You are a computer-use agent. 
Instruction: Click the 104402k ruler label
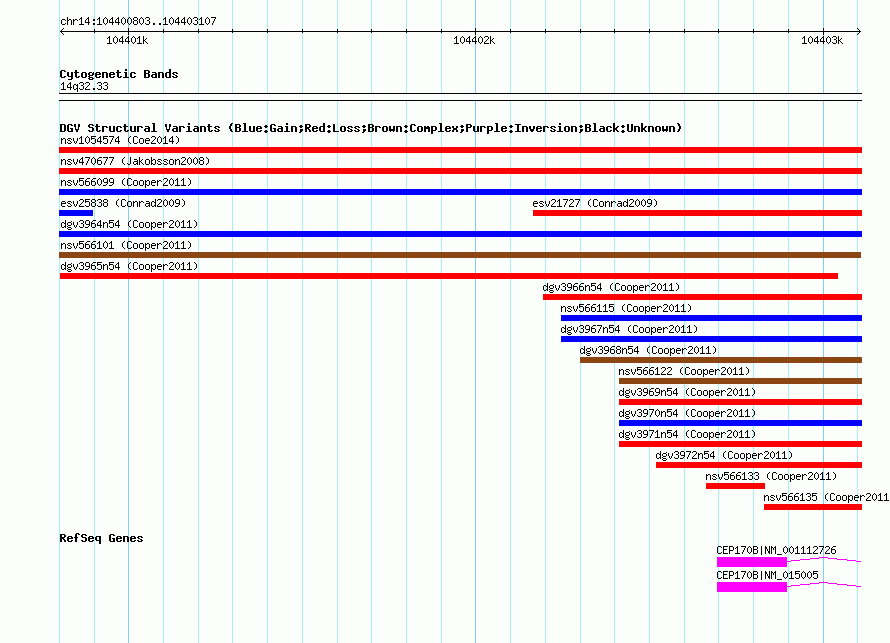pos(474,40)
